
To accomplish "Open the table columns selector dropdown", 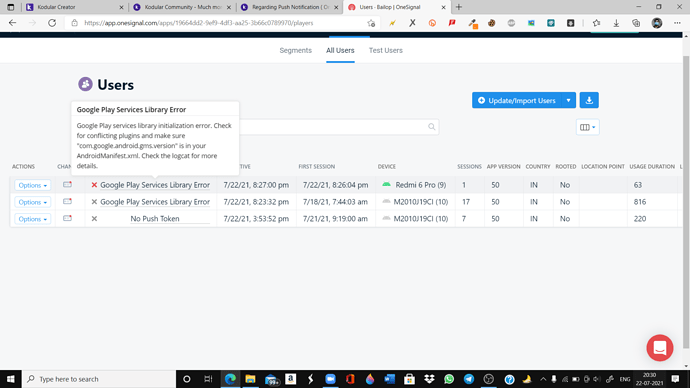I will point(587,127).
